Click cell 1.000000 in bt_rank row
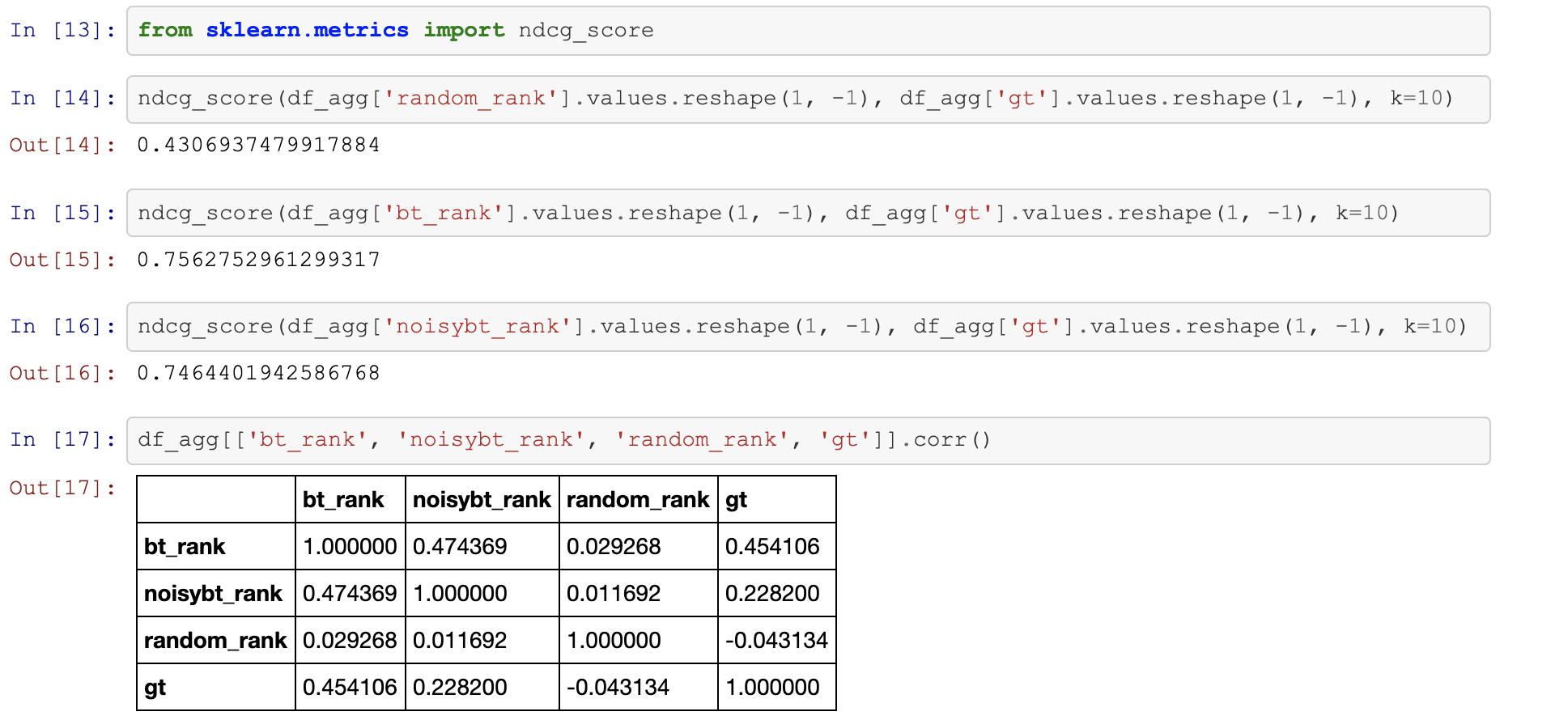This screenshot has height=720, width=1568. [351, 547]
